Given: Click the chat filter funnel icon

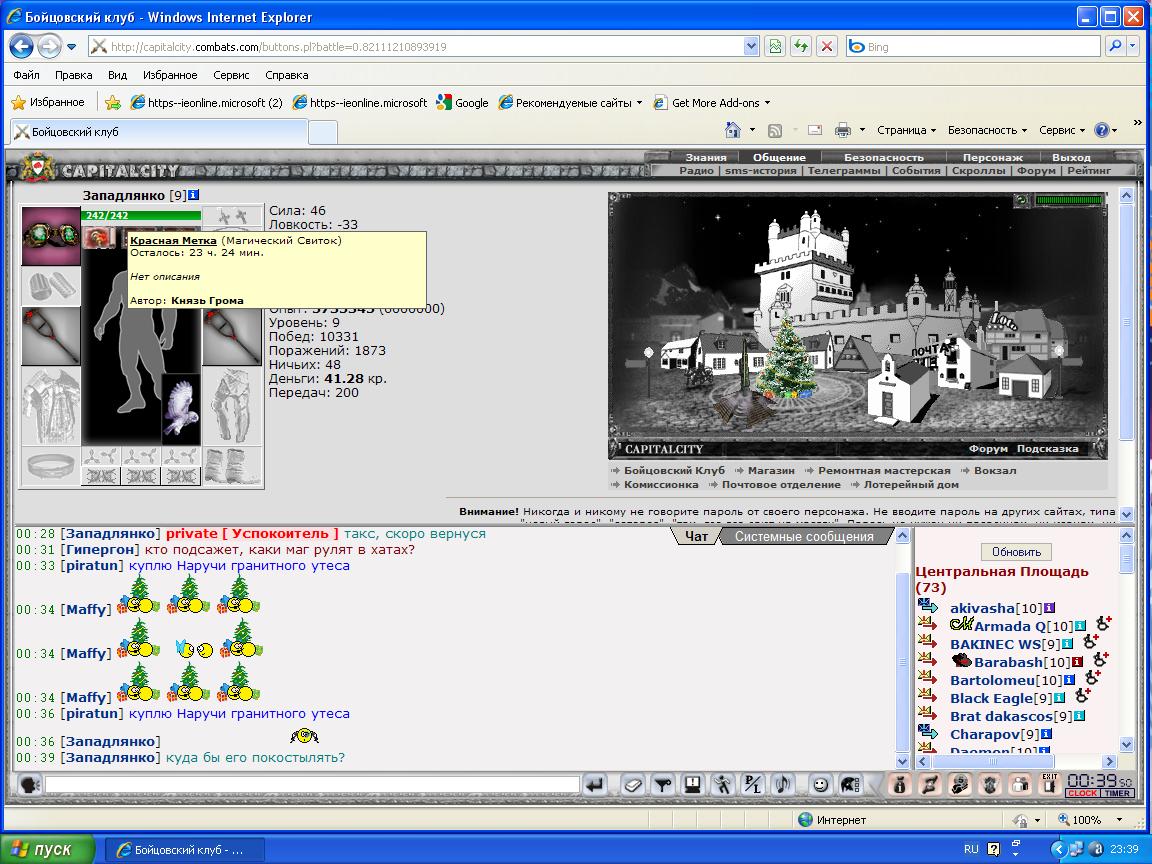Looking at the screenshot, I should (663, 785).
